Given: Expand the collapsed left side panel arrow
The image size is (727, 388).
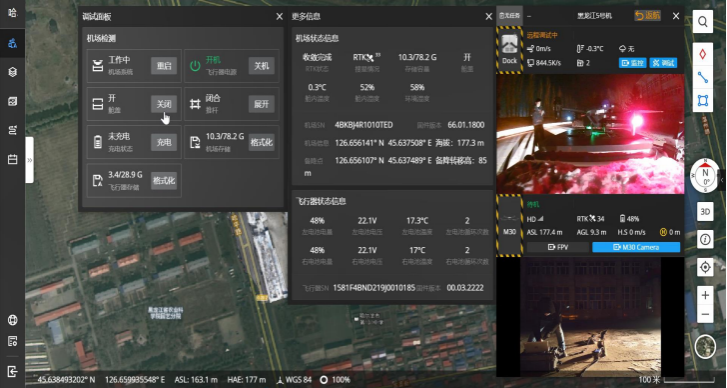Looking at the screenshot, I should point(30,160).
